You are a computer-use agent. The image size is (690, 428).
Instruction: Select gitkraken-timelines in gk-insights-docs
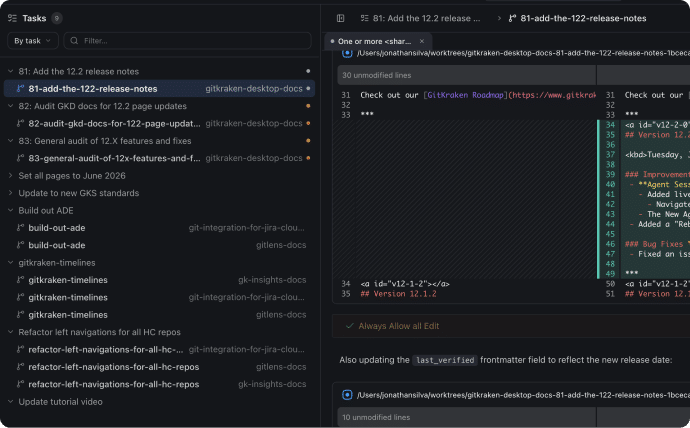click(159, 280)
